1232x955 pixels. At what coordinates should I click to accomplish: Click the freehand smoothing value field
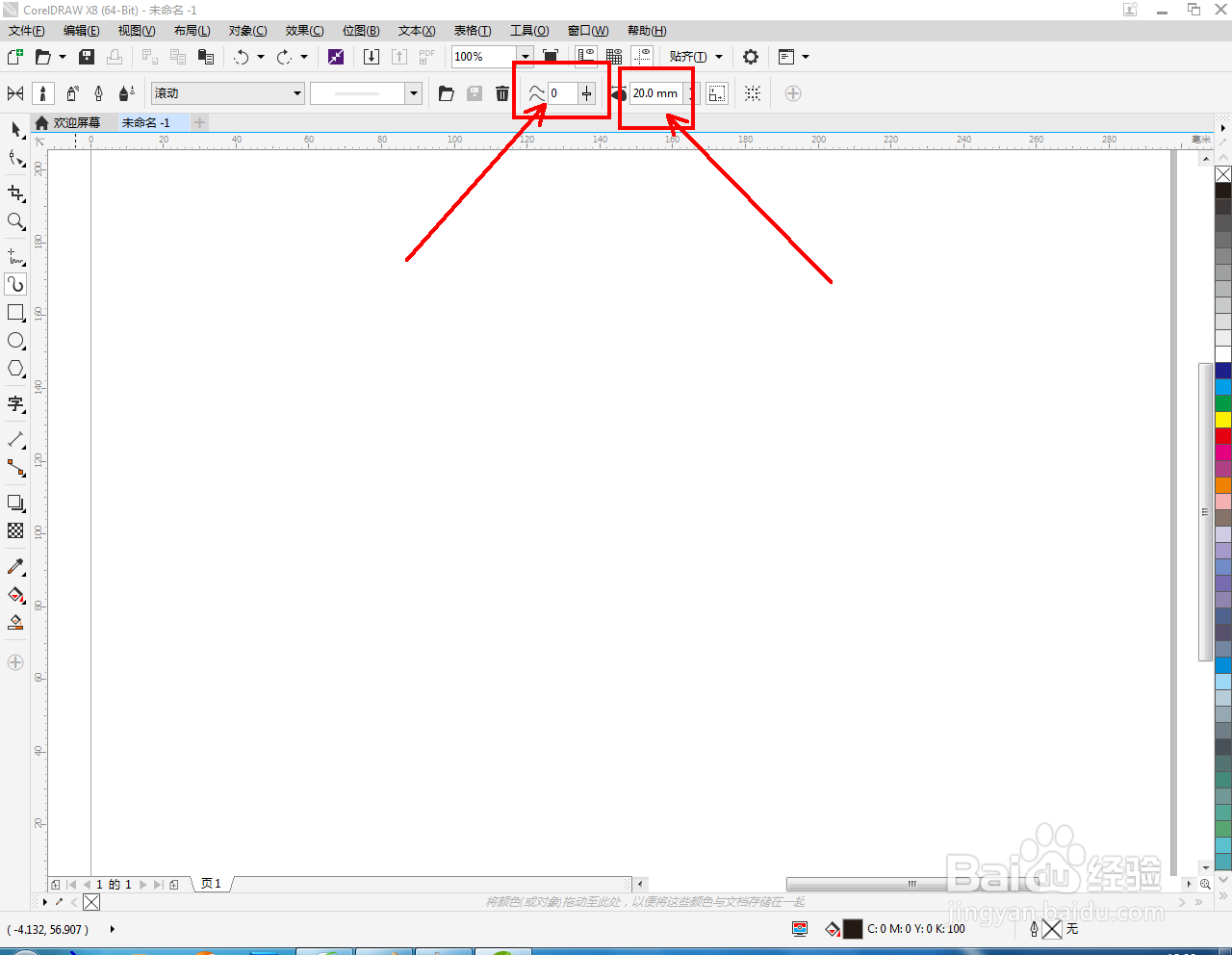click(x=562, y=93)
